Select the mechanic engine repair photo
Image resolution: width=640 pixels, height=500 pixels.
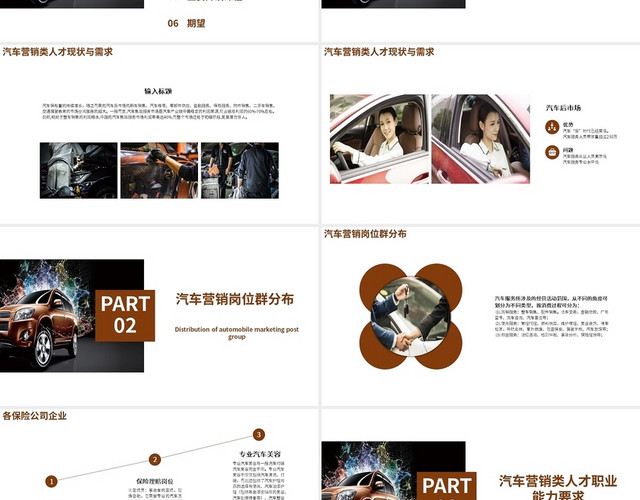78,171
